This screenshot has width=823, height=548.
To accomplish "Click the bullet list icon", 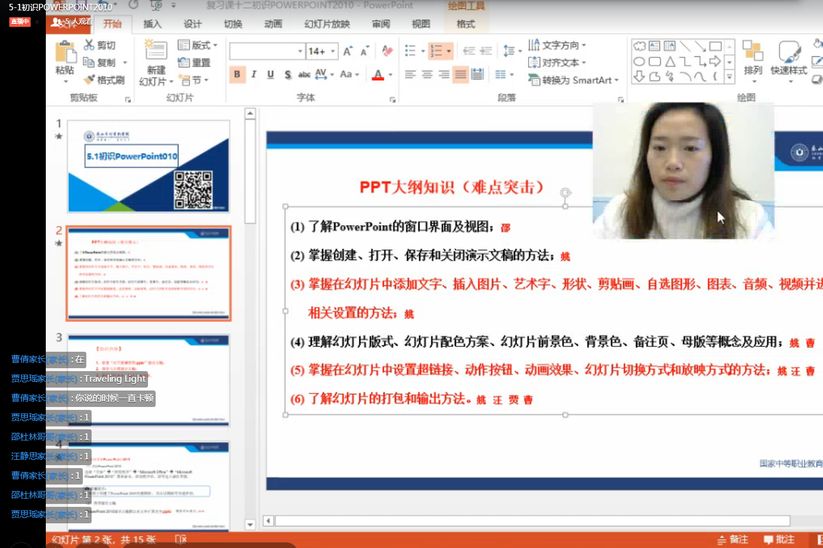I will 410,50.
